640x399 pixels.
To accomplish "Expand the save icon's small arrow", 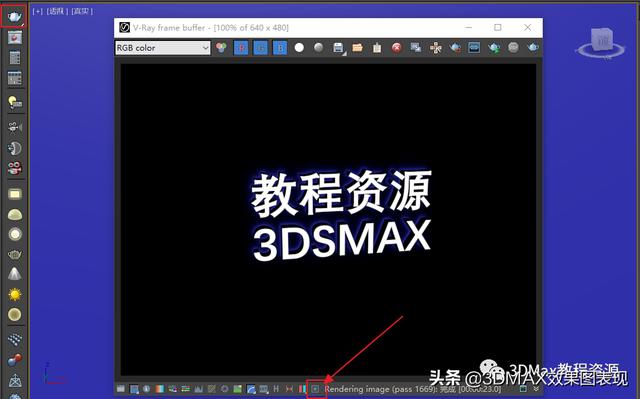I will 344,54.
